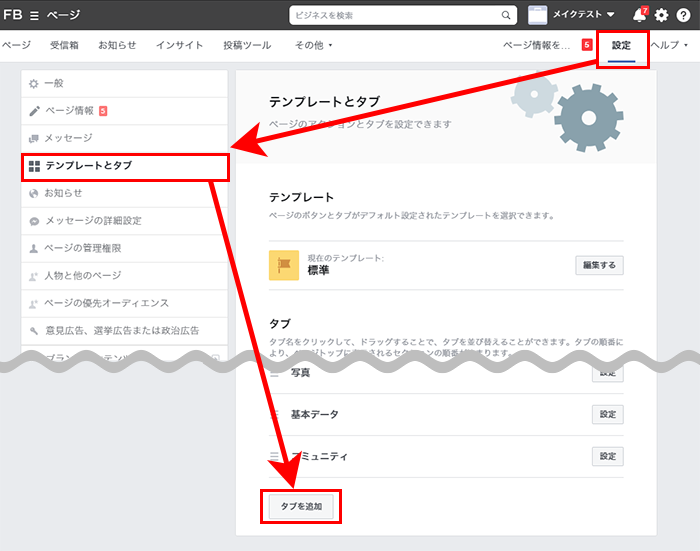The image size is (700, 551).
Task: Click the メイクテスト page thumbnail
Action: [x=538, y=15]
